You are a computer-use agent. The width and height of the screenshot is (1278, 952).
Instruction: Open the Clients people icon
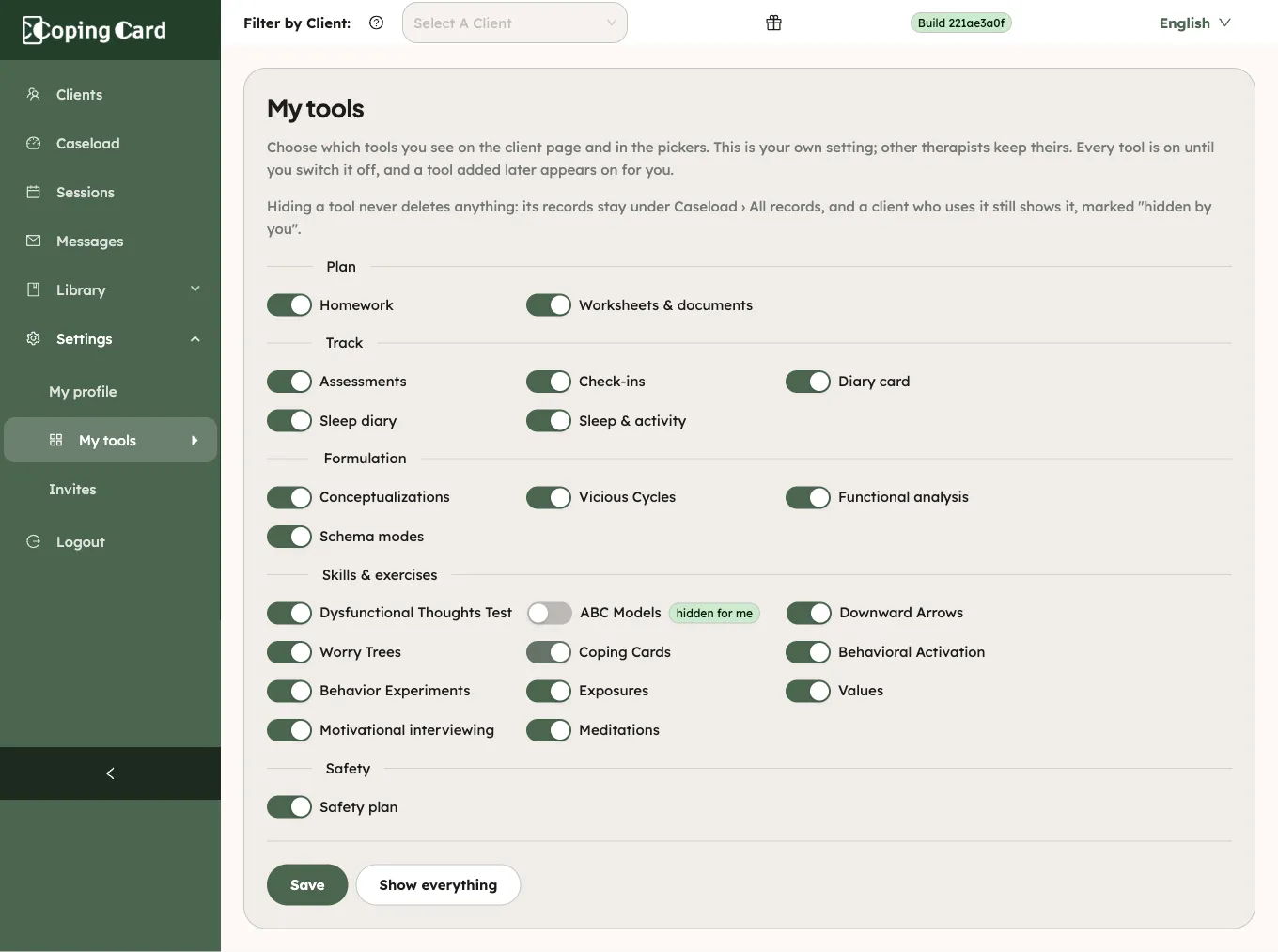point(34,94)
